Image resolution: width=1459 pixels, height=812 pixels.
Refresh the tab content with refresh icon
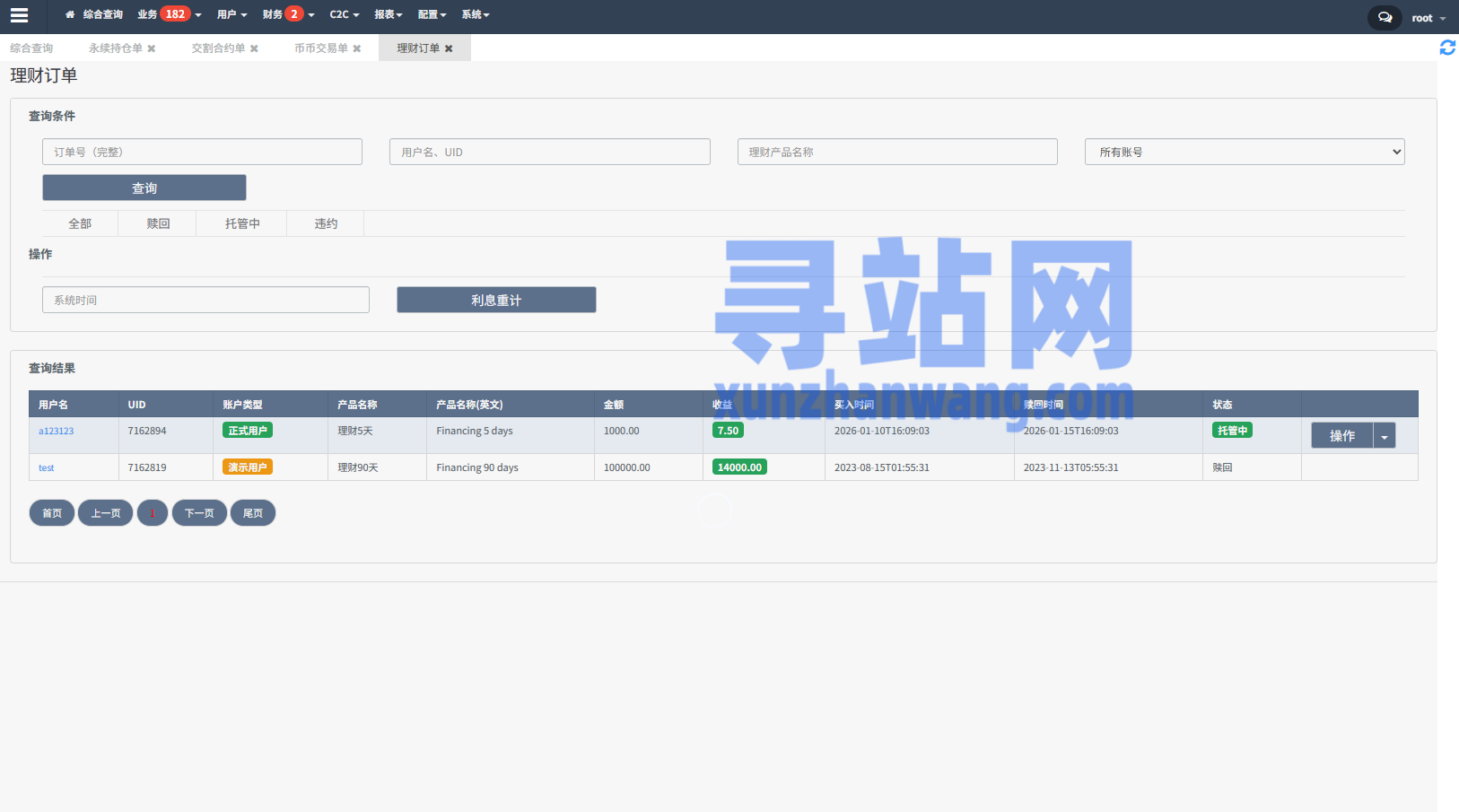(1446, 48)
